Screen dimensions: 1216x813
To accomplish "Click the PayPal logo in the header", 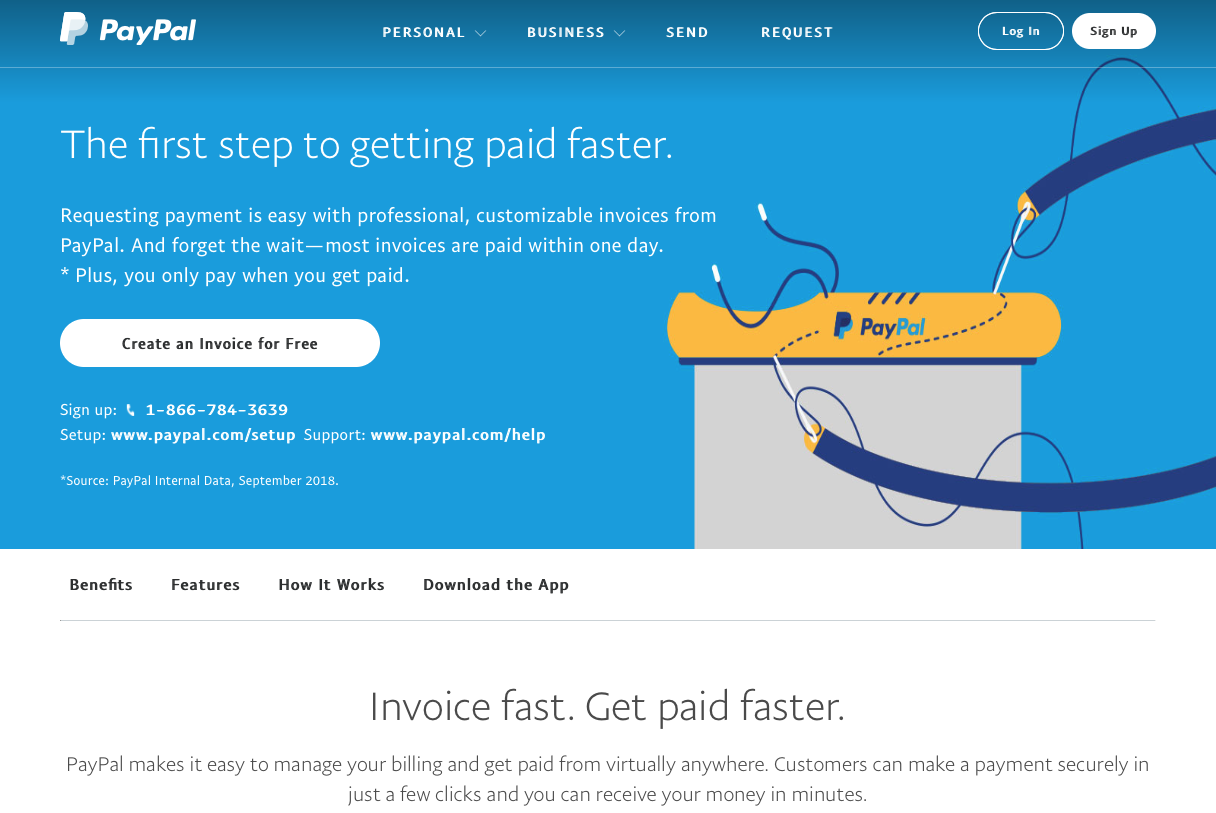I will point(128,30).
